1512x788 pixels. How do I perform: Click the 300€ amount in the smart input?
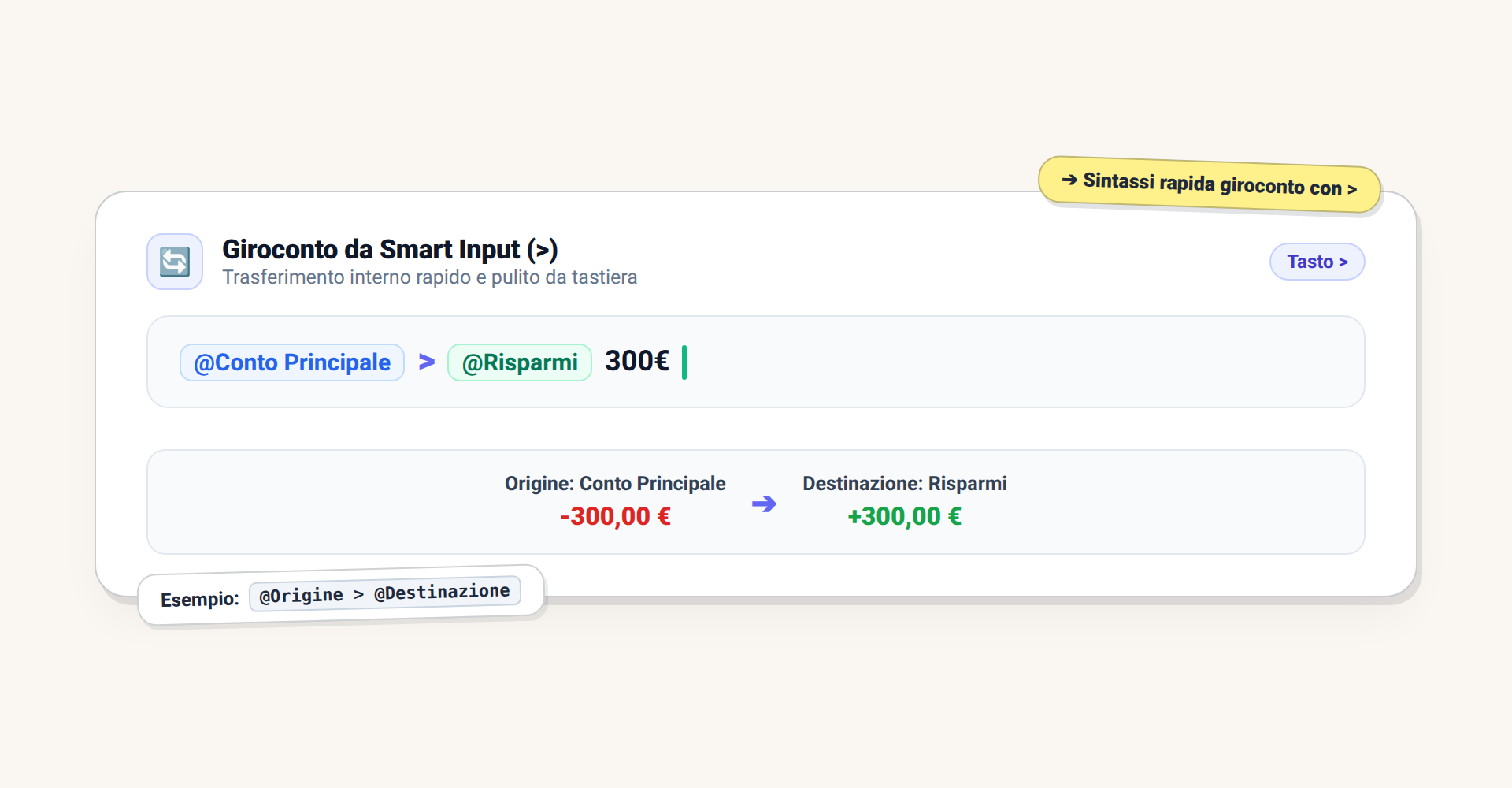(x=636, y=361)
